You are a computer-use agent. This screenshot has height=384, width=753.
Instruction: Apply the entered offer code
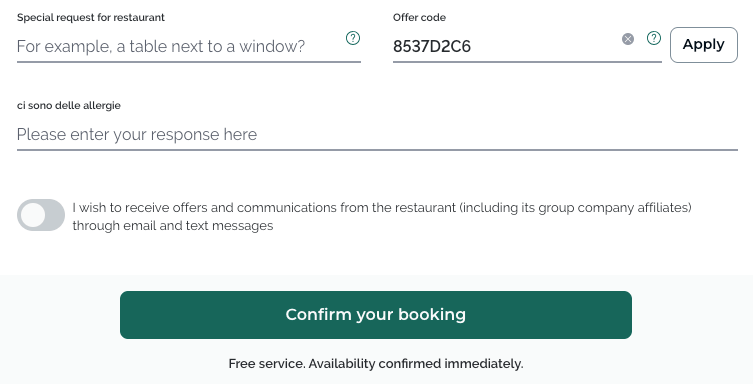704,45
